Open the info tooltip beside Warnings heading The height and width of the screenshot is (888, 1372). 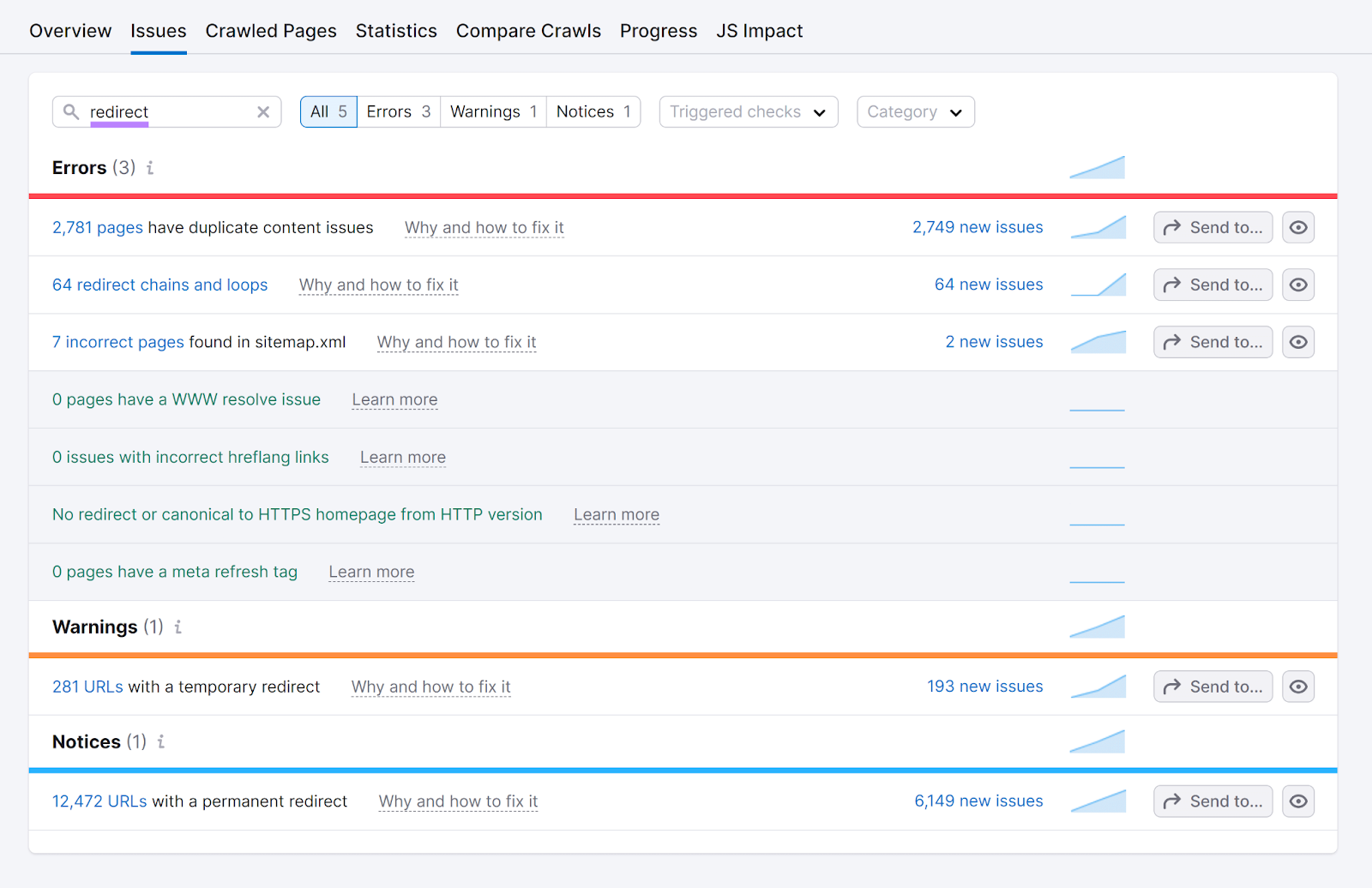[178, 627]
